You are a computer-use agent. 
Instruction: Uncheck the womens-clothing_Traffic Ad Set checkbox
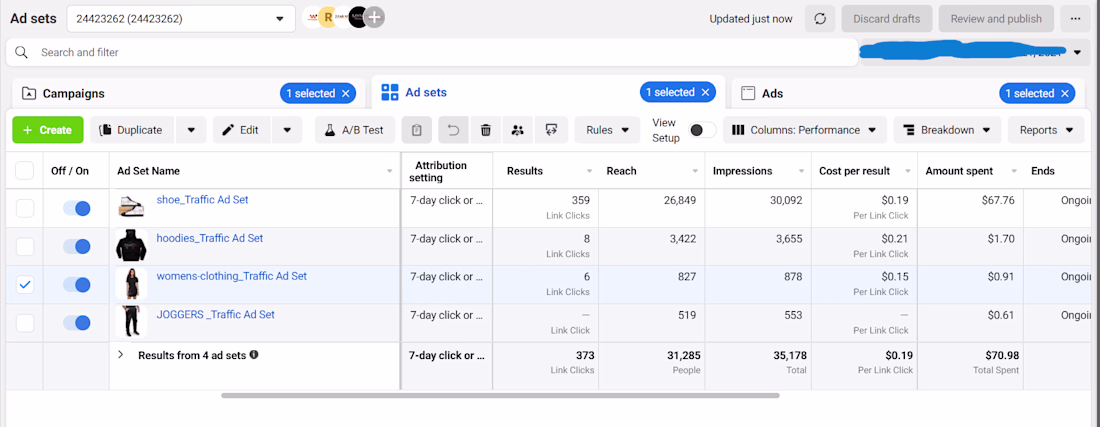pyautogui.click(x=25, y=285)
